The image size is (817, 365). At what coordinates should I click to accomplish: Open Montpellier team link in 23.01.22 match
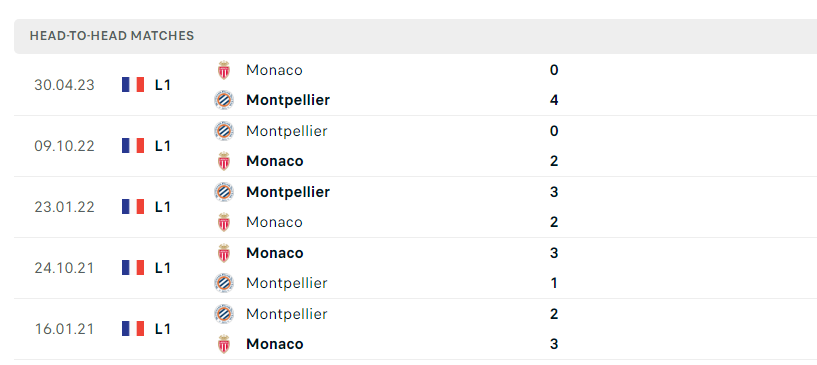(288, 192)
